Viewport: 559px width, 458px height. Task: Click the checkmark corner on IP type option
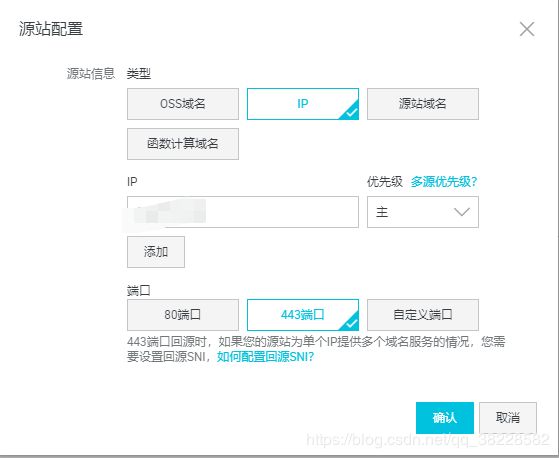(x=351, y=112)
